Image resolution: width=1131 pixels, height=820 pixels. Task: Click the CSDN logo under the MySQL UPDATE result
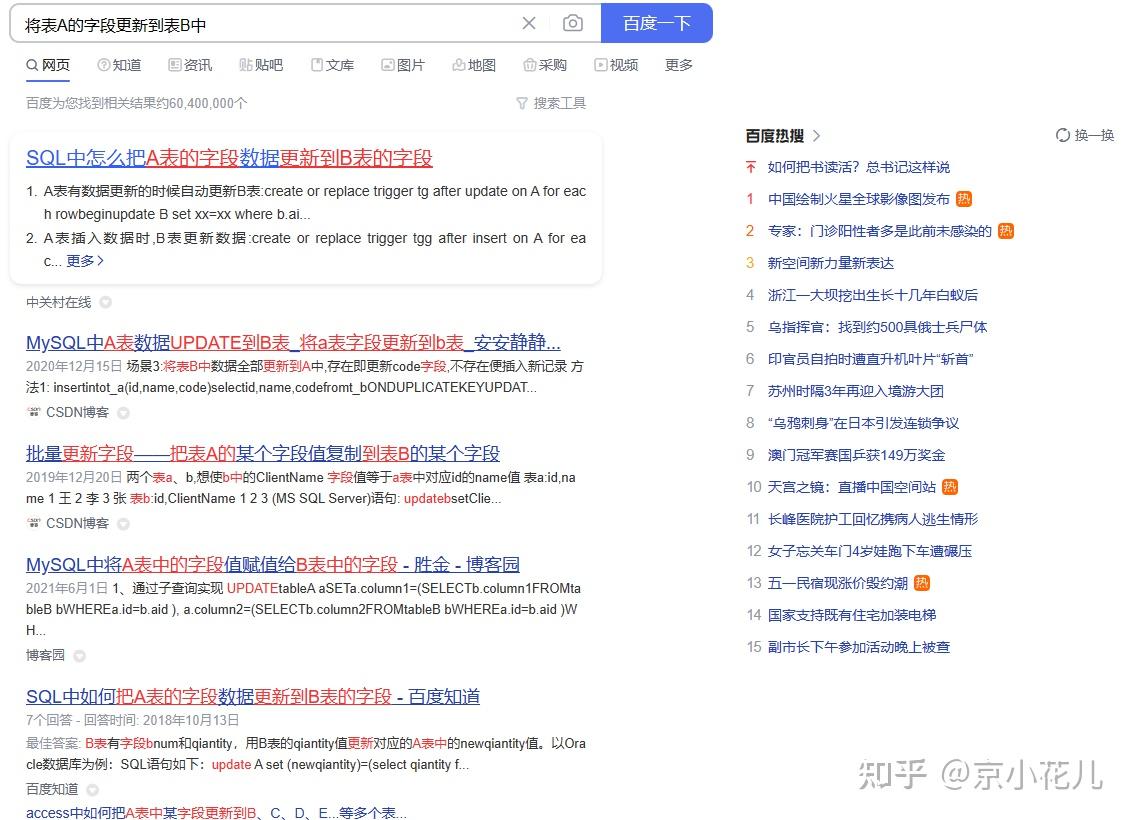[x=33, y=413]
